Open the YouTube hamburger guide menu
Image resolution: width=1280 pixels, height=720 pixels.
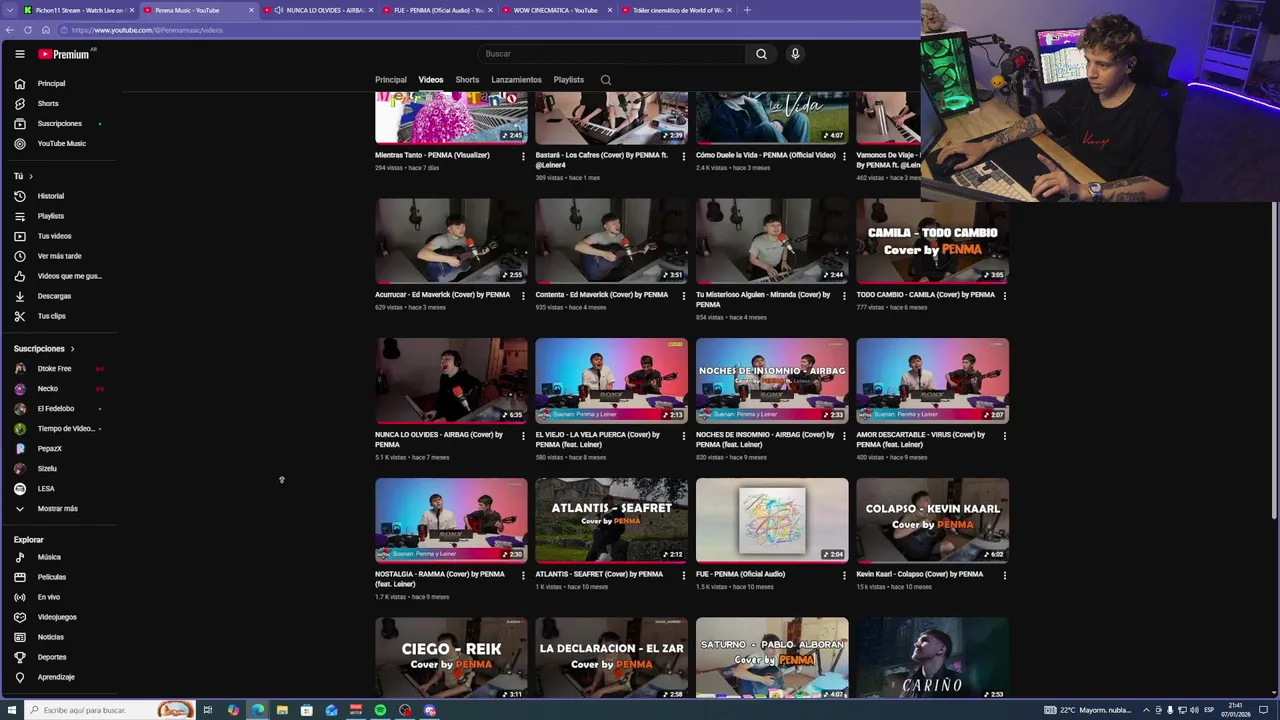19,54
